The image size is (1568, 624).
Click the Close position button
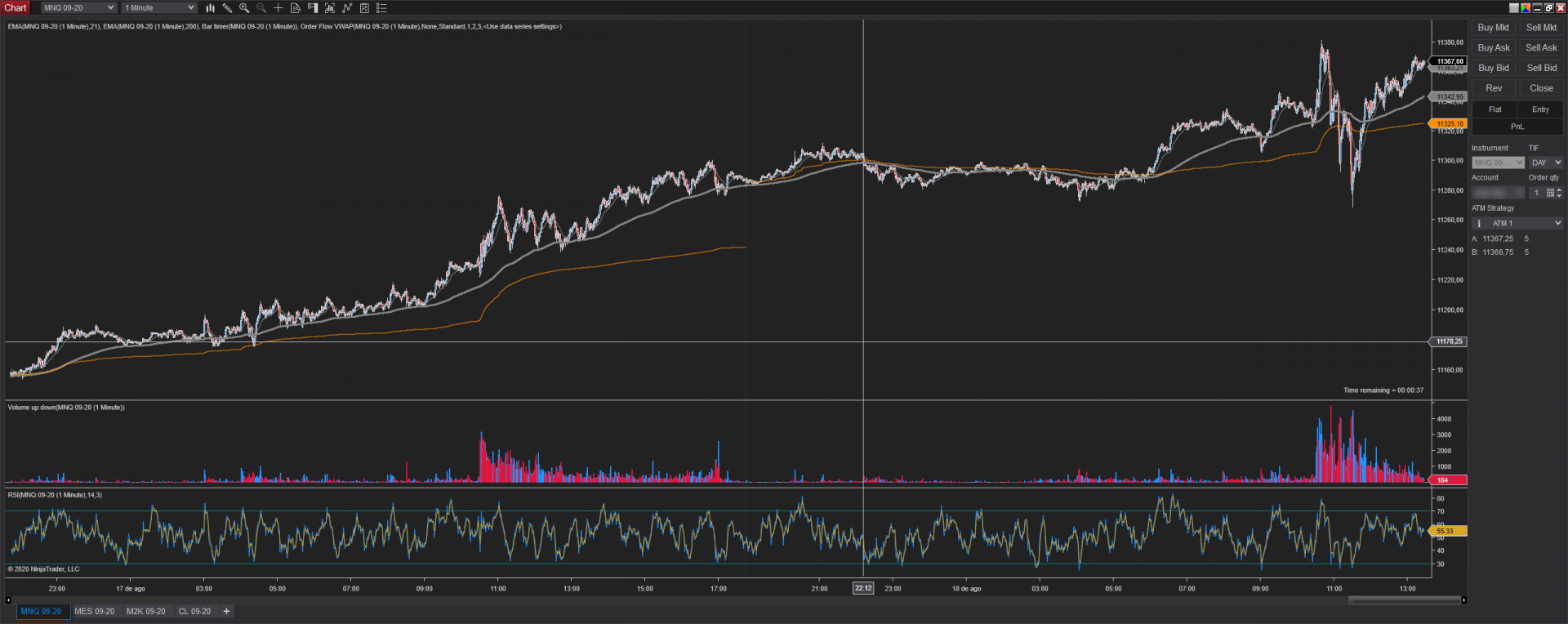point(1541,88)
